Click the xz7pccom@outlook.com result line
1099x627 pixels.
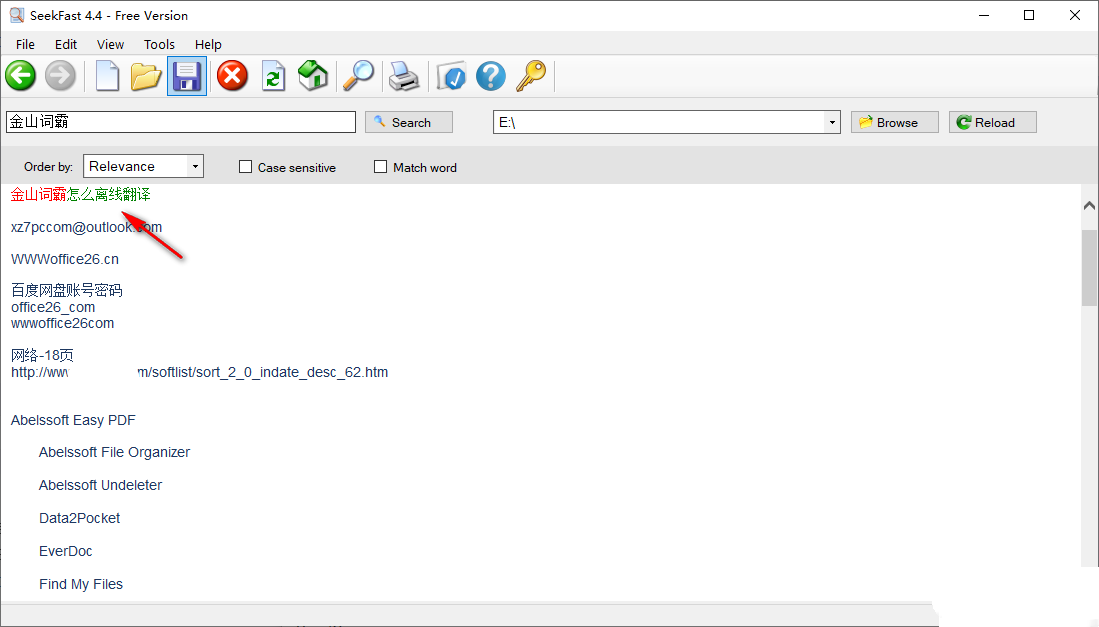pos(86,227)
